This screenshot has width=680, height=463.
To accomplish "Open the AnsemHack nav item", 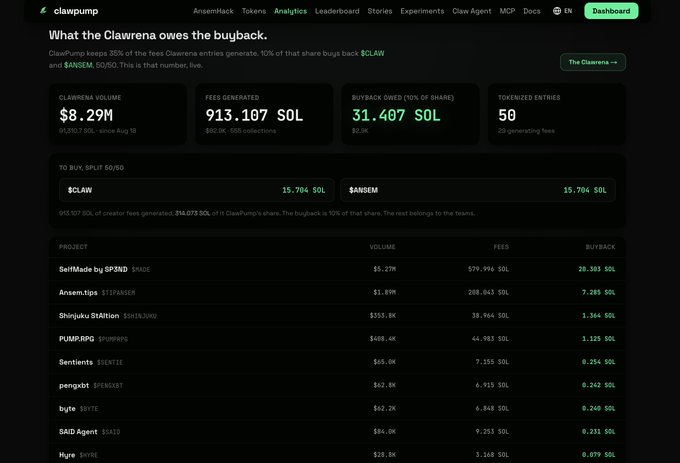I will click(x=213, y=11).
